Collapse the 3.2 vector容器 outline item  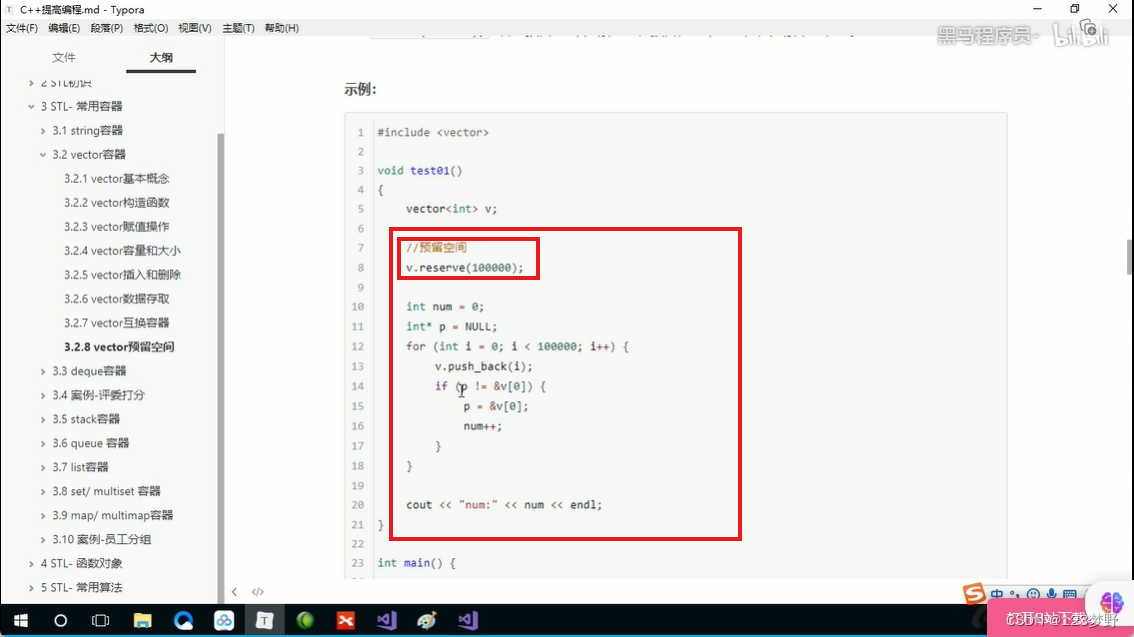43,155
